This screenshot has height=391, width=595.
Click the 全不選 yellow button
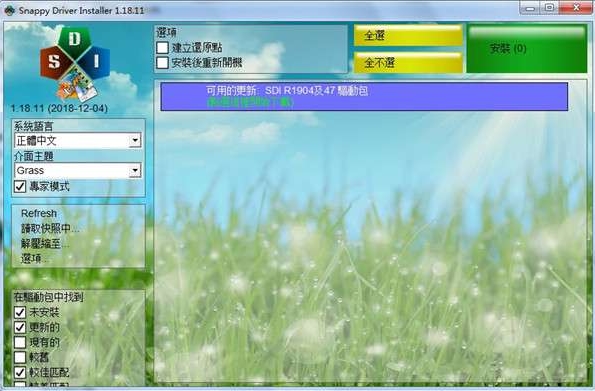click(408, 62)
